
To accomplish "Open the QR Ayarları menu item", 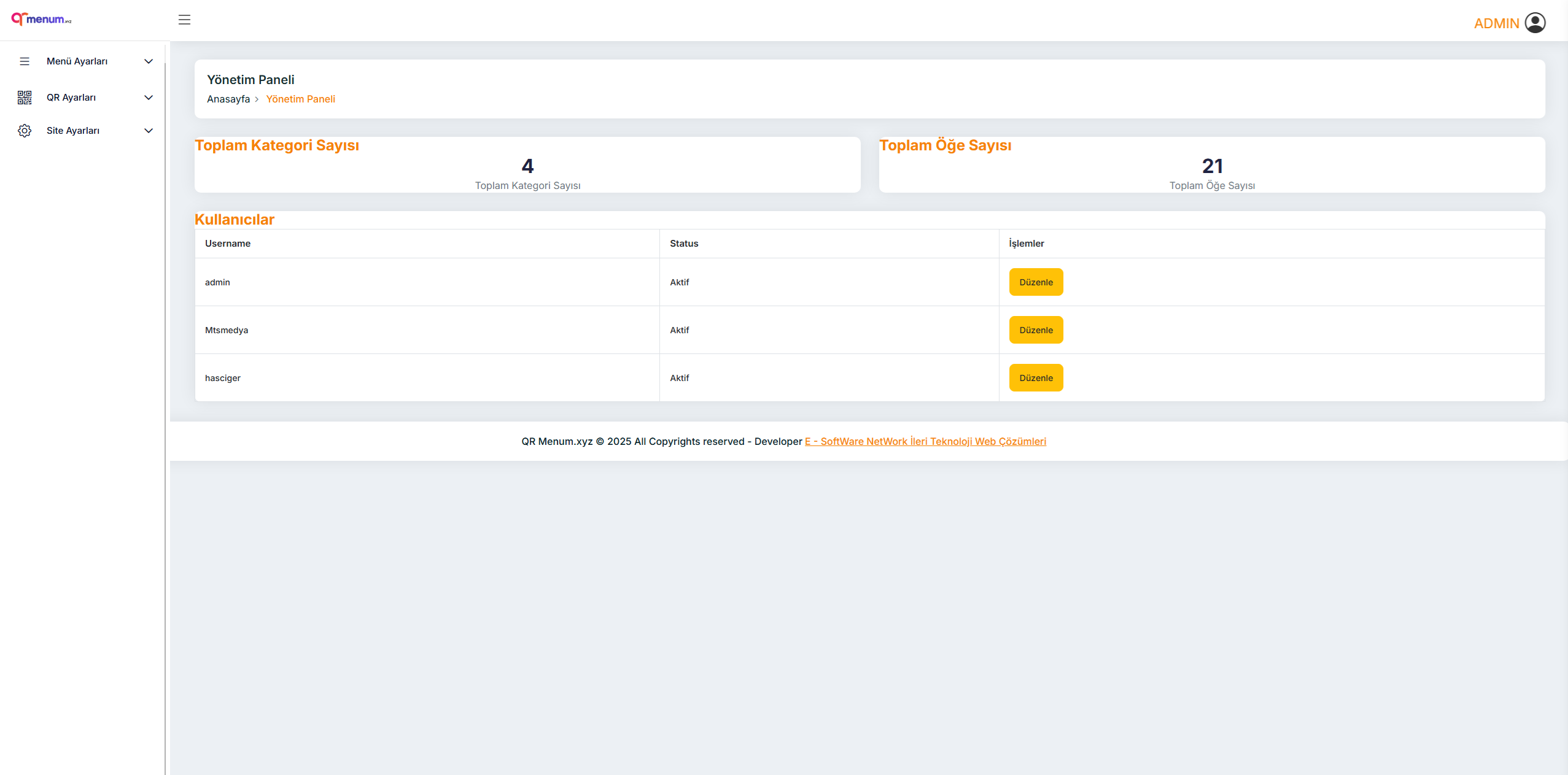I will (71, 98).
